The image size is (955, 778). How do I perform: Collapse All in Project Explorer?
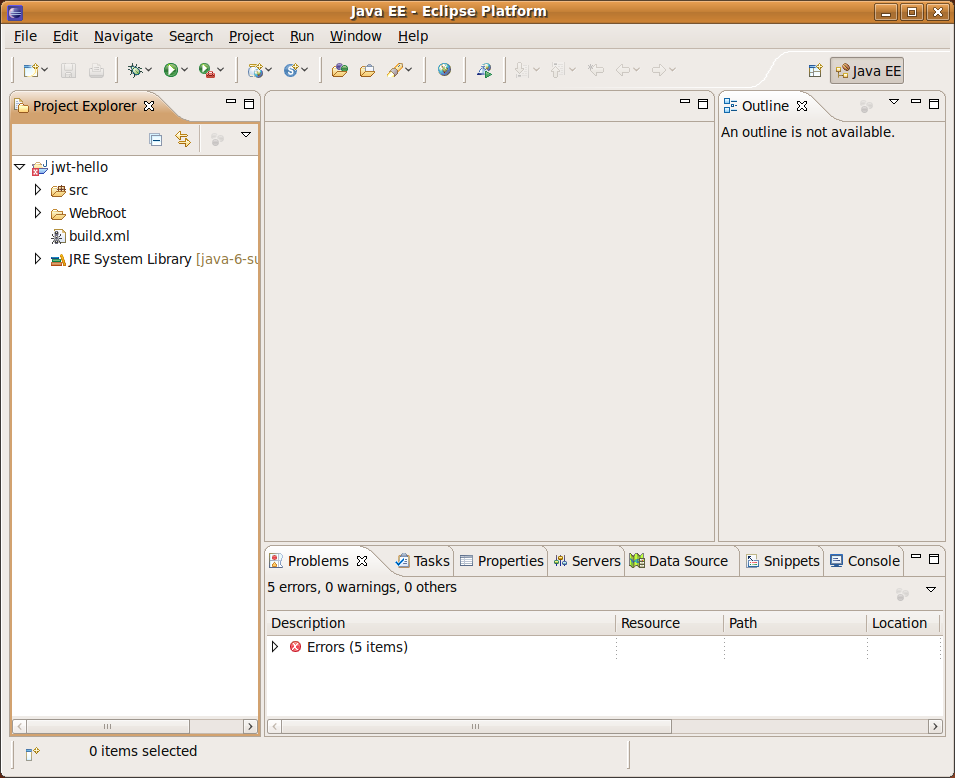coord(156,140)
